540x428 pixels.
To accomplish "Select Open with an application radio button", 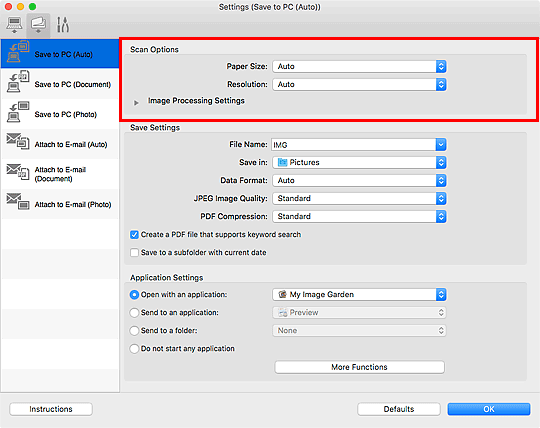I will (x=134, y=295).
